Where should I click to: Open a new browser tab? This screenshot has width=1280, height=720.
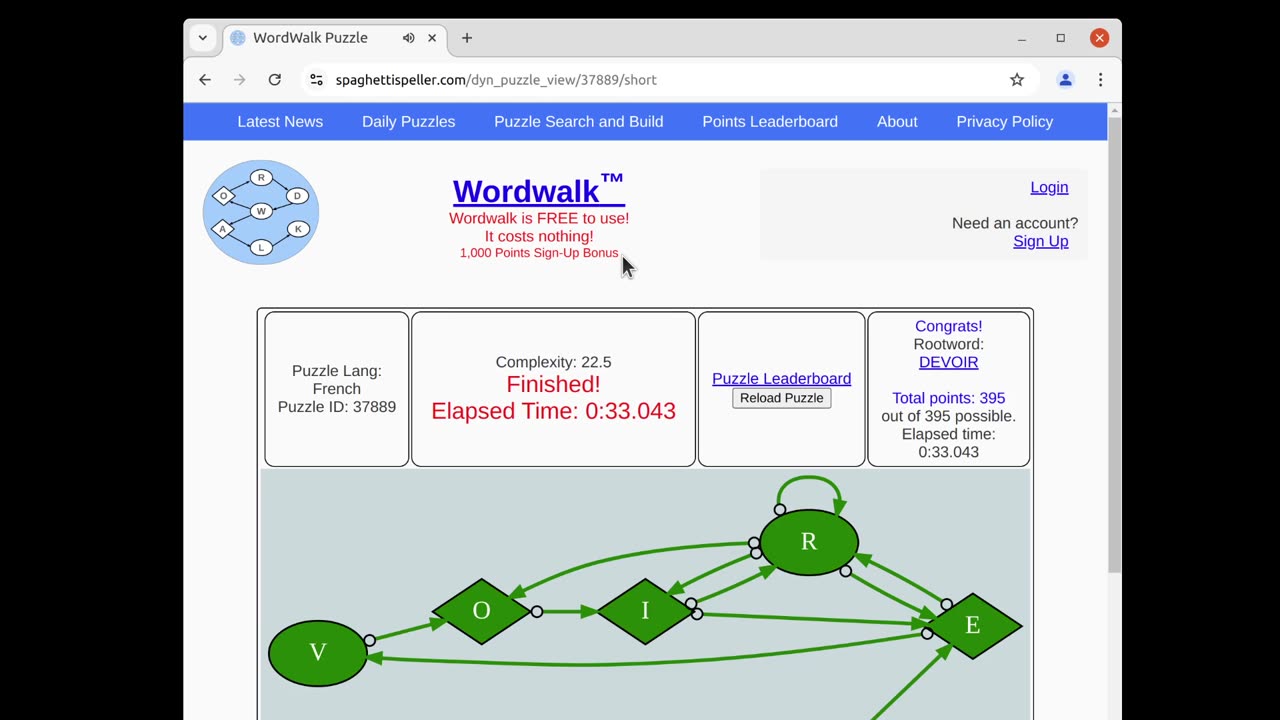467,38
